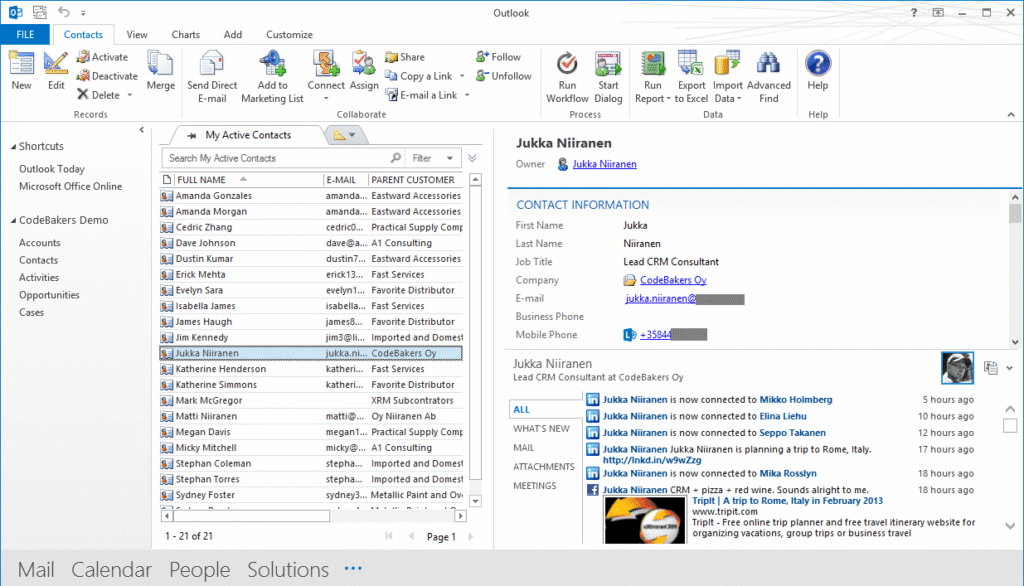
Task: Open E-mail a Link dropdown arrow
Action: coord(468,95)
